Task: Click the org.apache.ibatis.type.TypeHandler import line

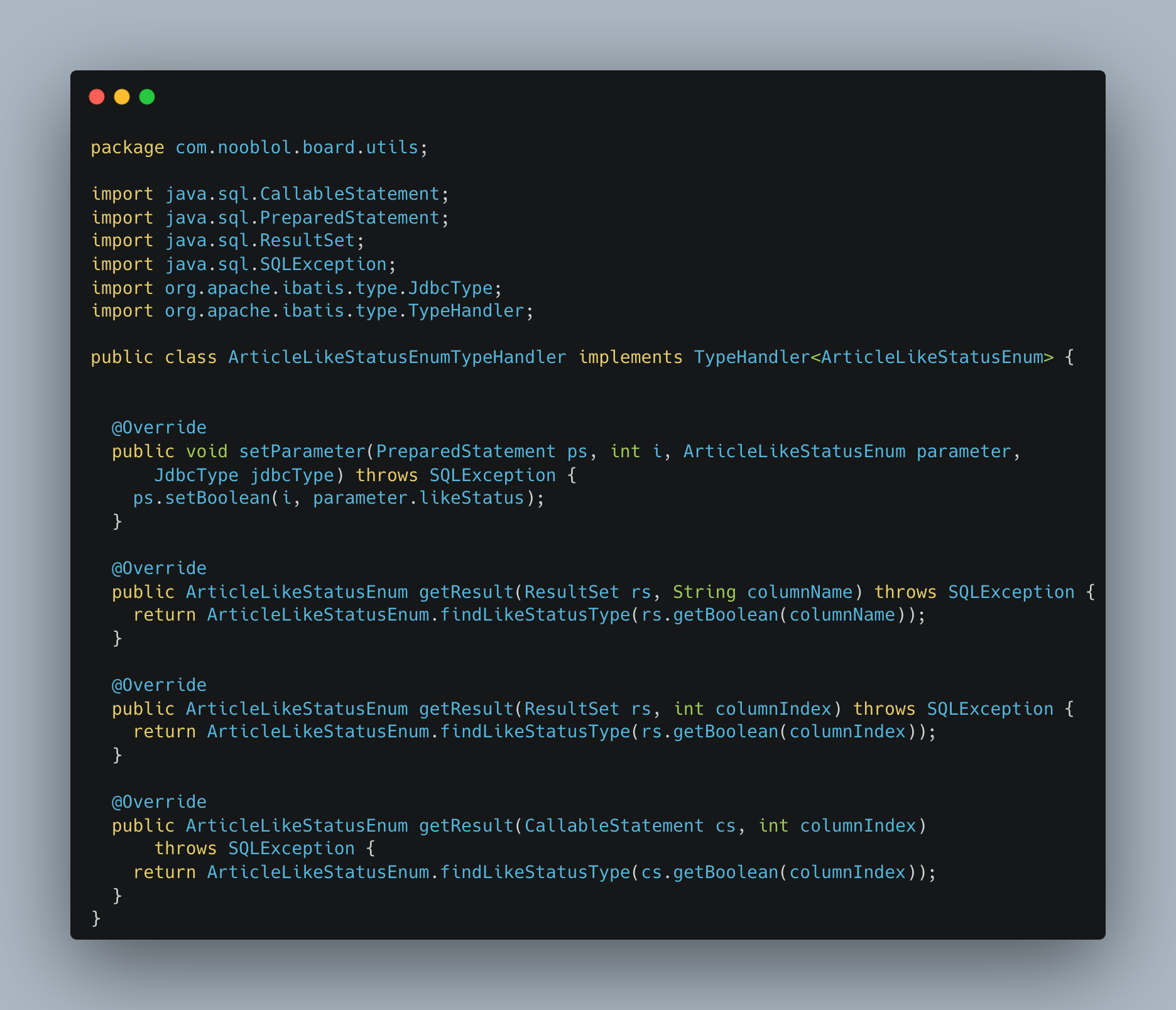Action: coord(313,311)
